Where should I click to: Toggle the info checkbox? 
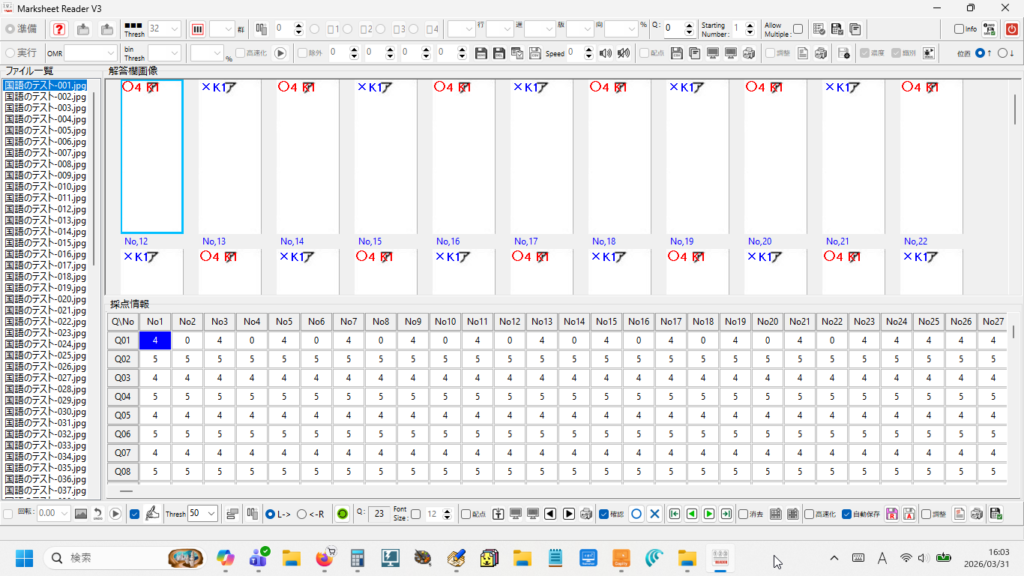pos(959,29)
